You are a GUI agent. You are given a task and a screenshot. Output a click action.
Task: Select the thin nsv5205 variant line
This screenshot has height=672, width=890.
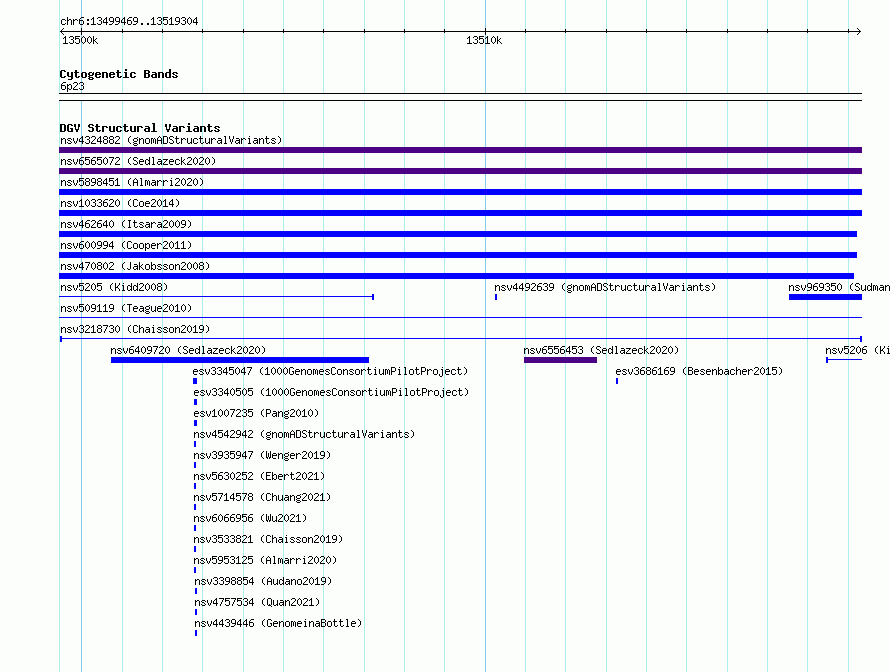(216, 297)
